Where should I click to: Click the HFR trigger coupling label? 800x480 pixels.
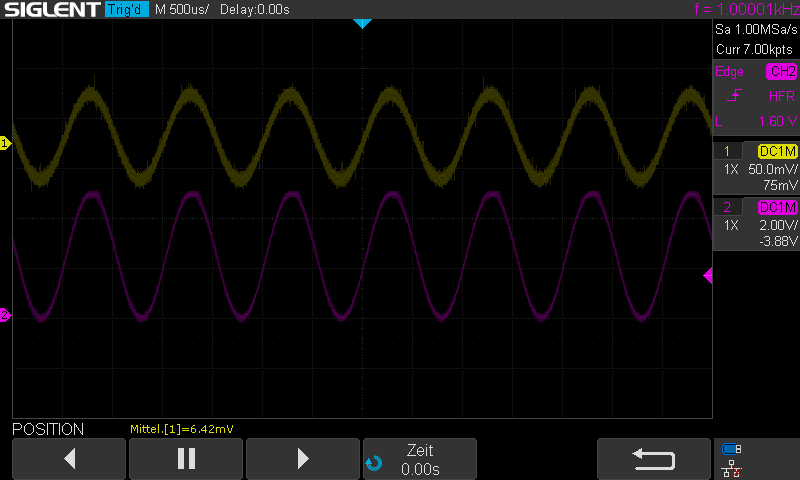[x=782, y=96]
